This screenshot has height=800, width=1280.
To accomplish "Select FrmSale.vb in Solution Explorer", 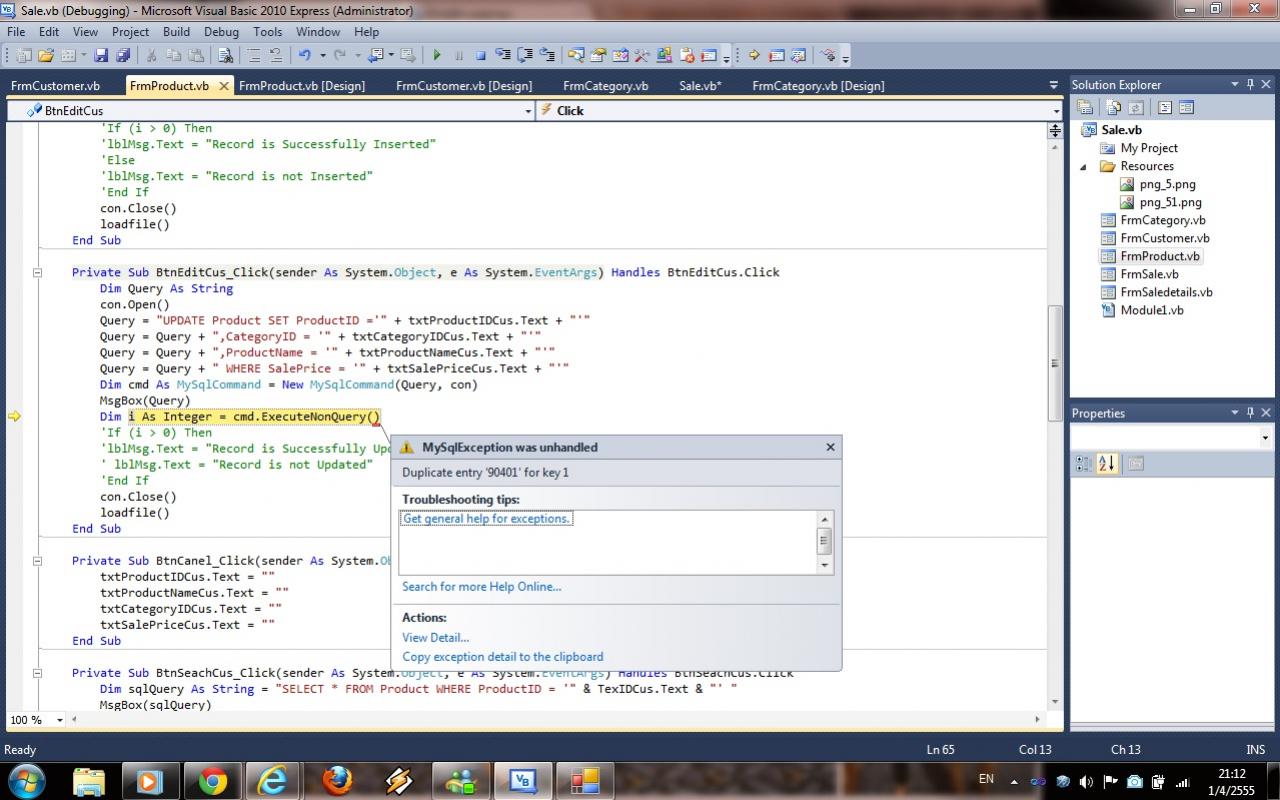I will click(x=1149, y=274).
